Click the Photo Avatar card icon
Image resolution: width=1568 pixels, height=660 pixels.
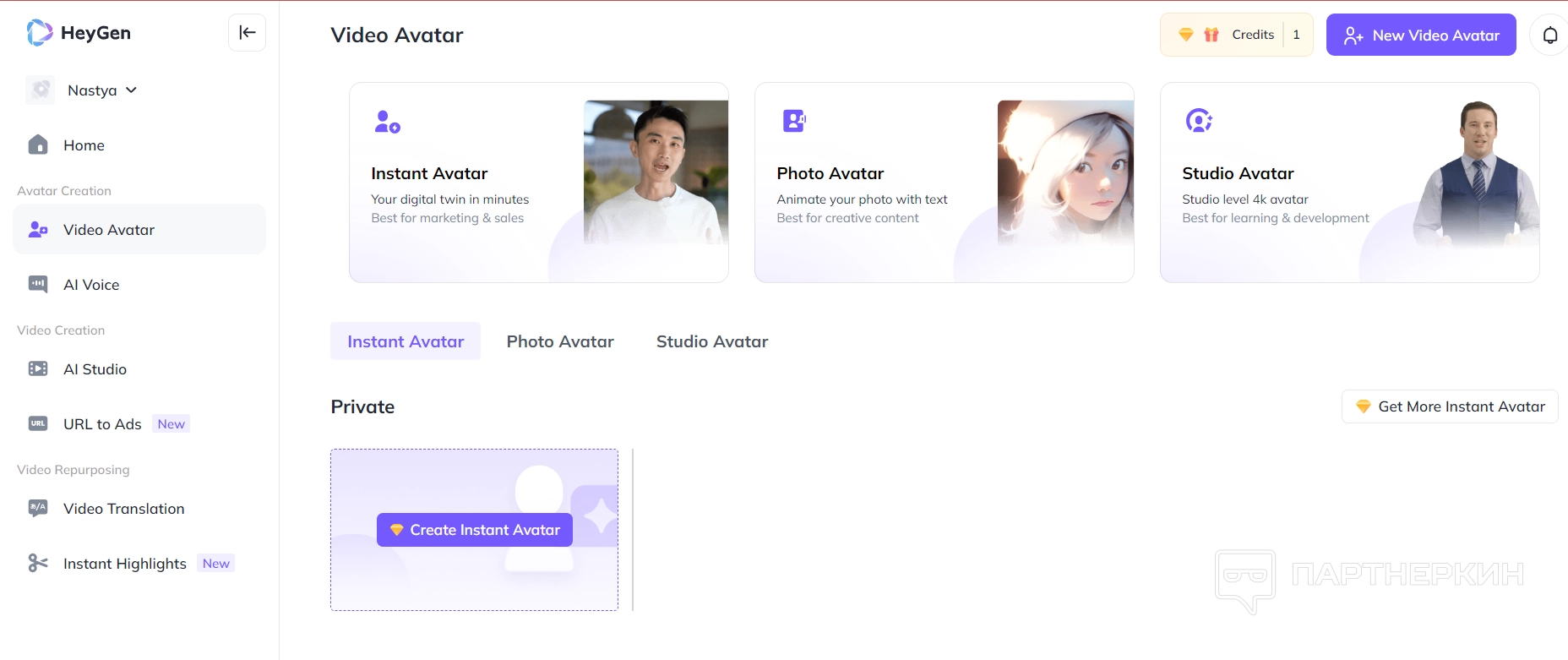(x=794, y=121)
